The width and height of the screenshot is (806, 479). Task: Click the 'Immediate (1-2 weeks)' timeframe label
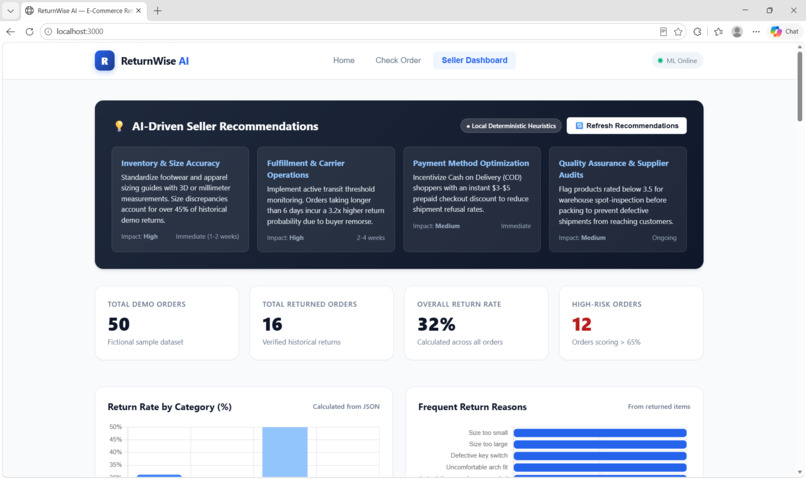(x=207, y=236)
